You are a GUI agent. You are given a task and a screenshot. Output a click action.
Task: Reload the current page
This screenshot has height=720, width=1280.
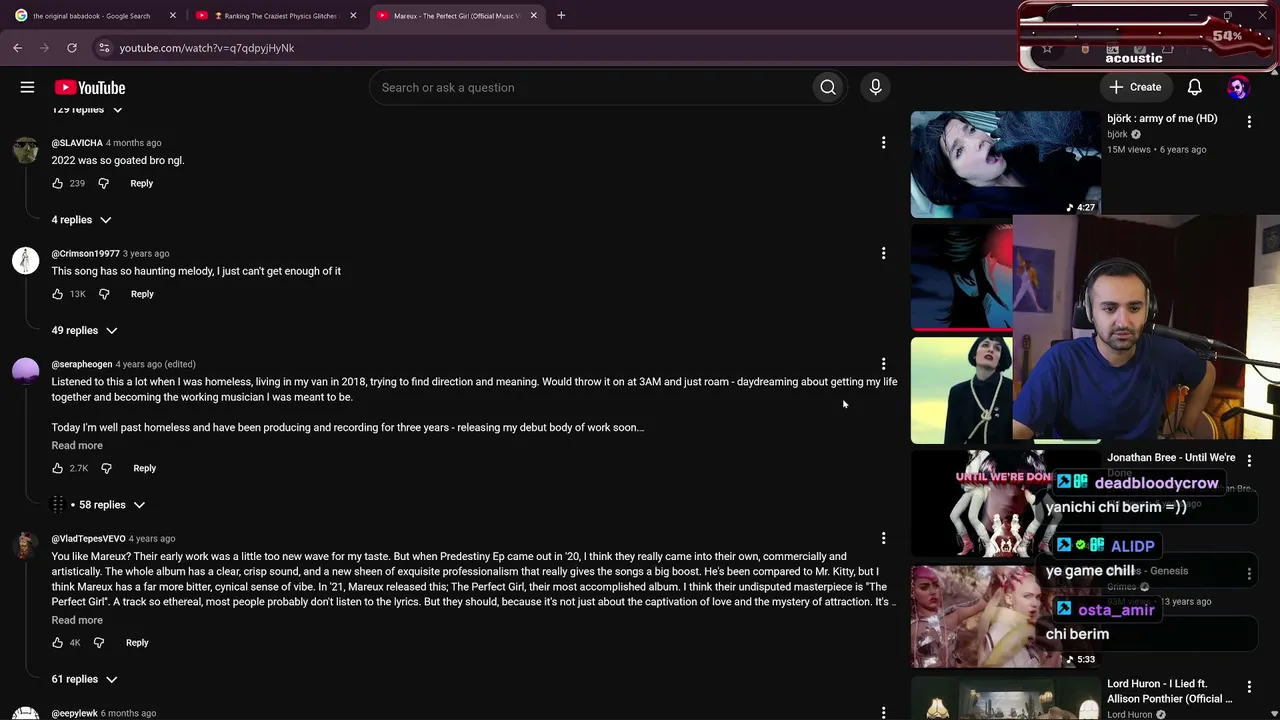point(72,47)
